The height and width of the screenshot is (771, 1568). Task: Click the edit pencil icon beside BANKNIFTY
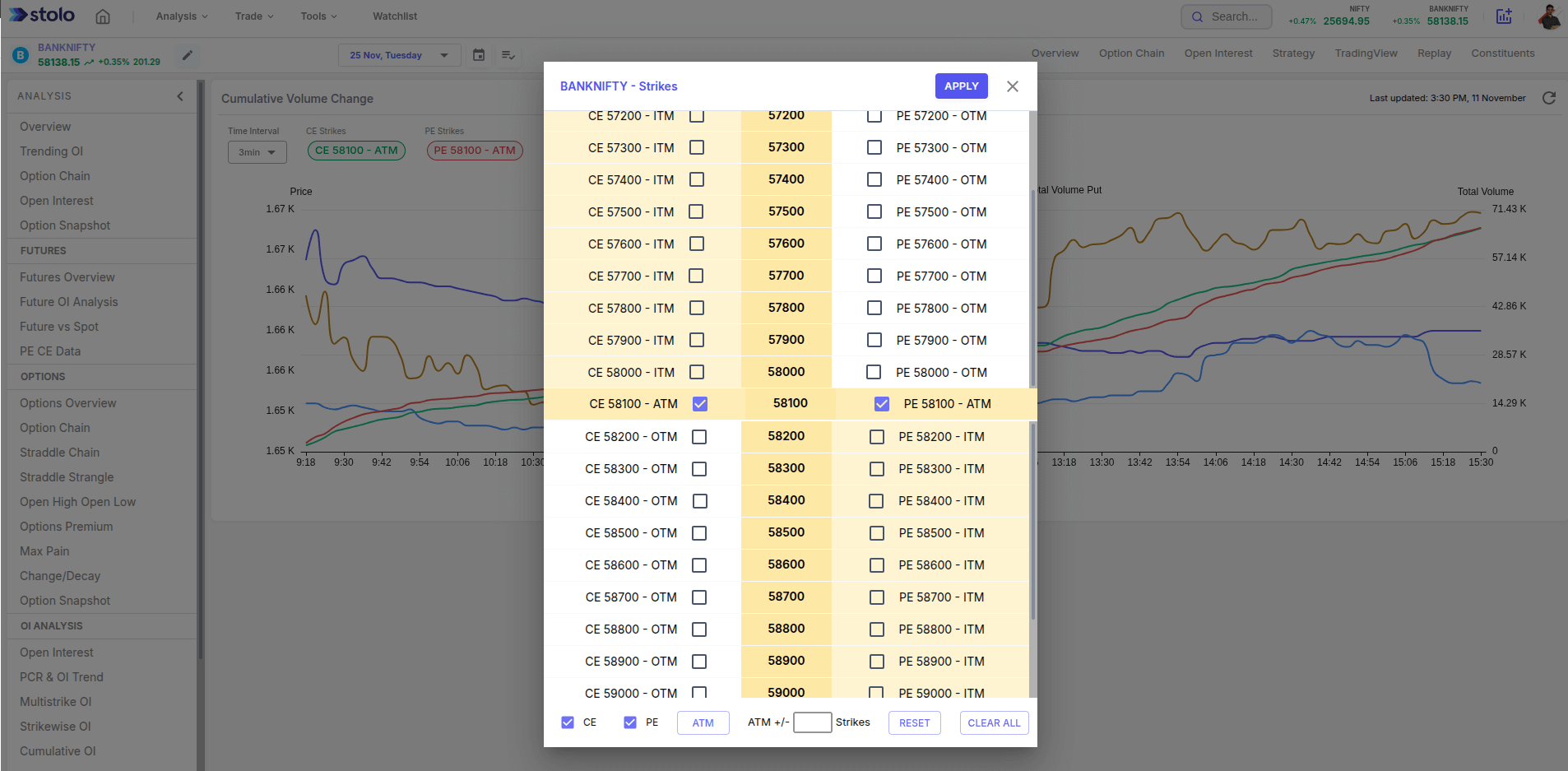188,55
